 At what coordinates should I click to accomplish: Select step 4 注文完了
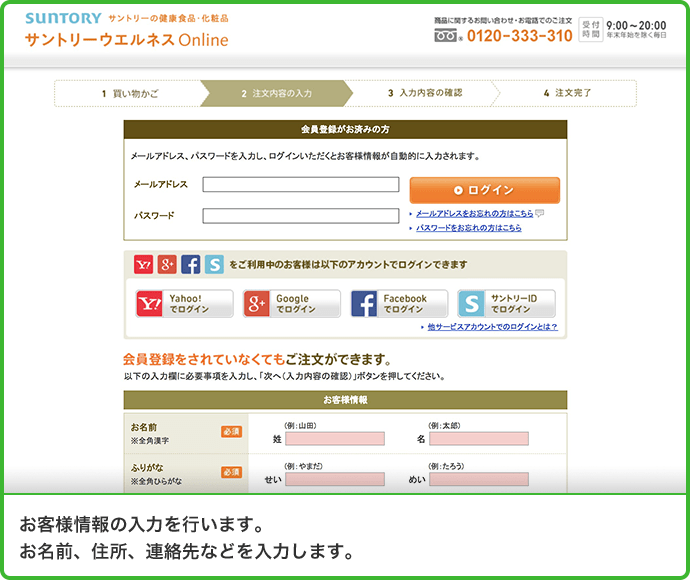point(568,93)
